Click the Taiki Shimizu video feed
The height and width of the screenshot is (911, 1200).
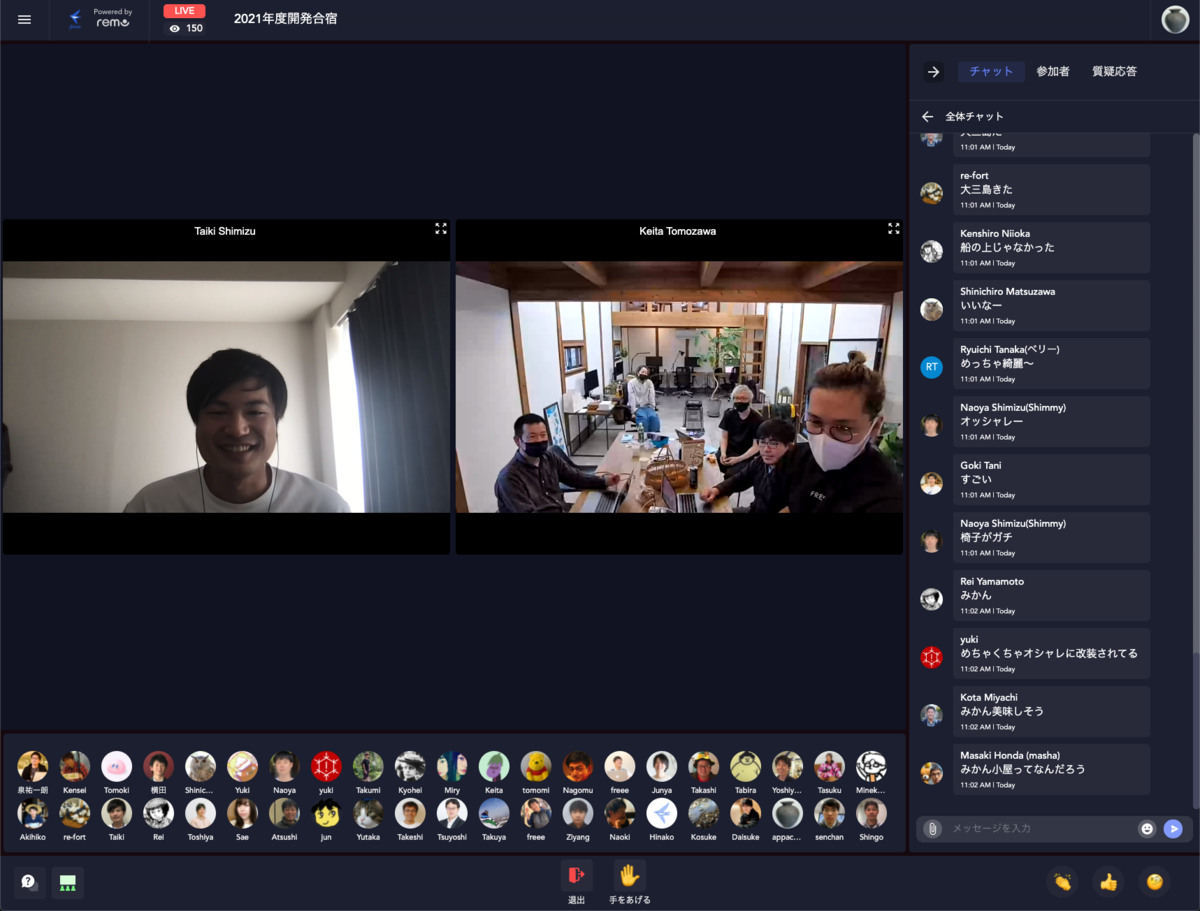coord(226,387)
